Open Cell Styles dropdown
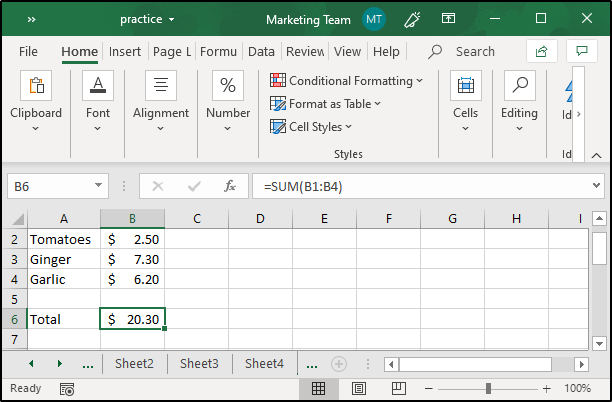Screen dimensions: 612x402 pyautogui.click(x=311, y=127)
